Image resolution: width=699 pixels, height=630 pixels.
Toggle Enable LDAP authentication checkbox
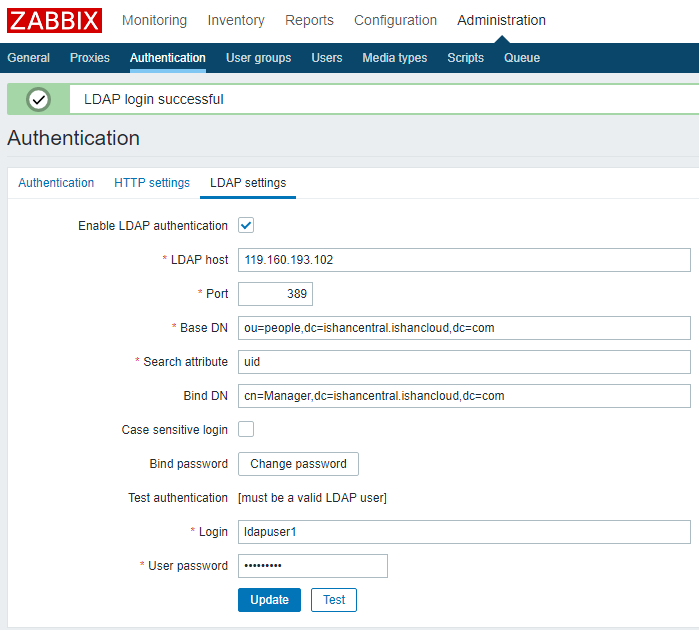coord(246,225)
